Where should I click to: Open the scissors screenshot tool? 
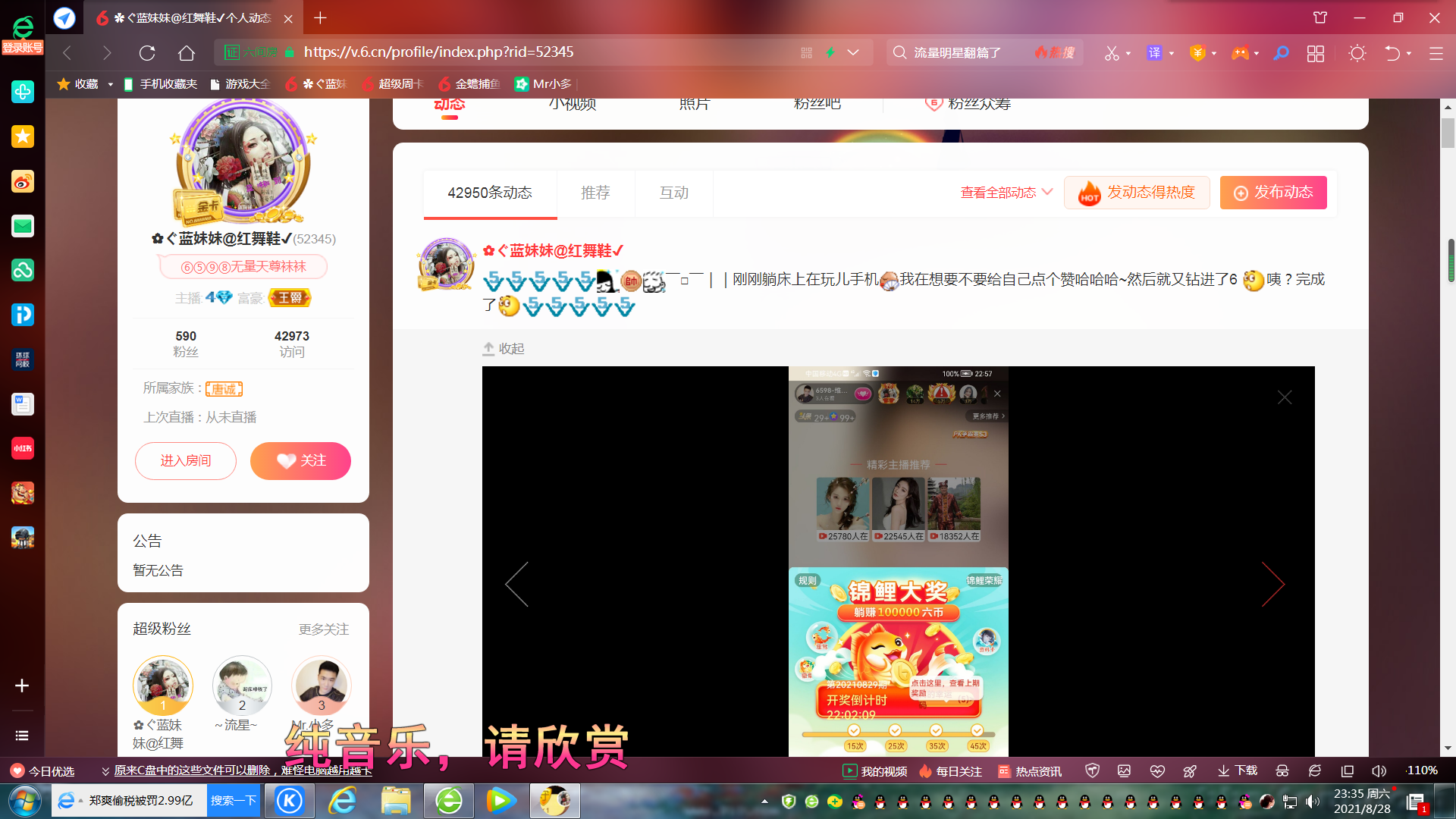coord(1112,53)
